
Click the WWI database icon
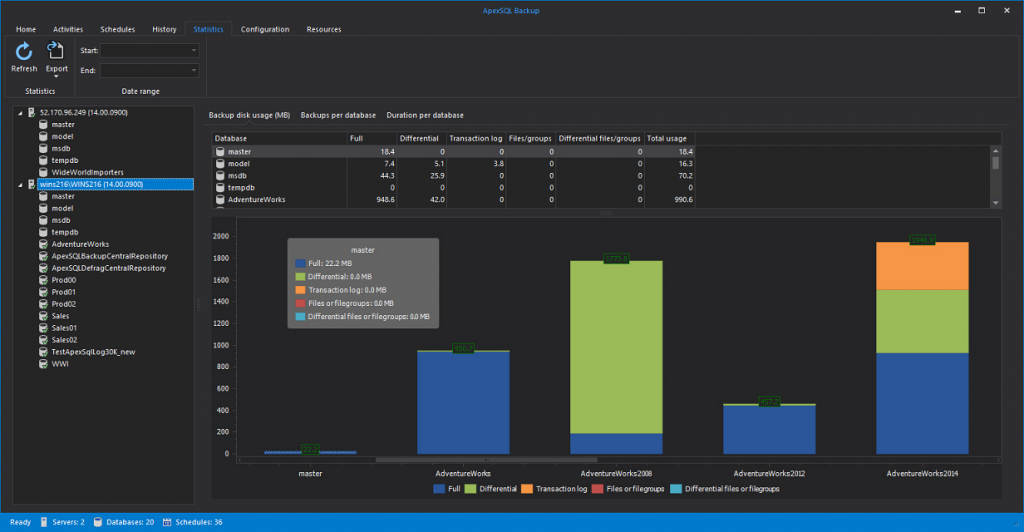[43, 364]
